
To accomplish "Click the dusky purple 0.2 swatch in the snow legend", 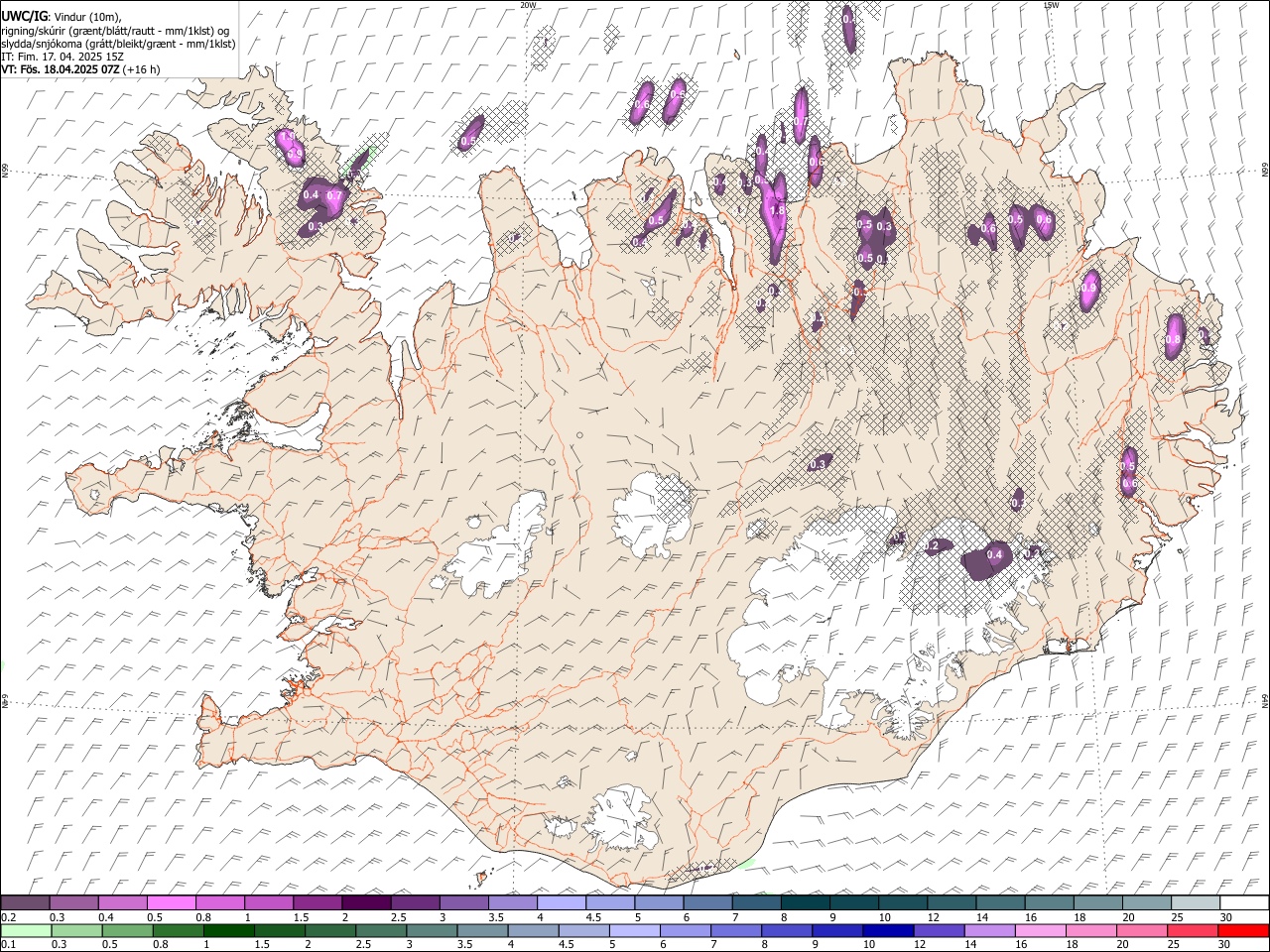I will (x=25, y=903).
